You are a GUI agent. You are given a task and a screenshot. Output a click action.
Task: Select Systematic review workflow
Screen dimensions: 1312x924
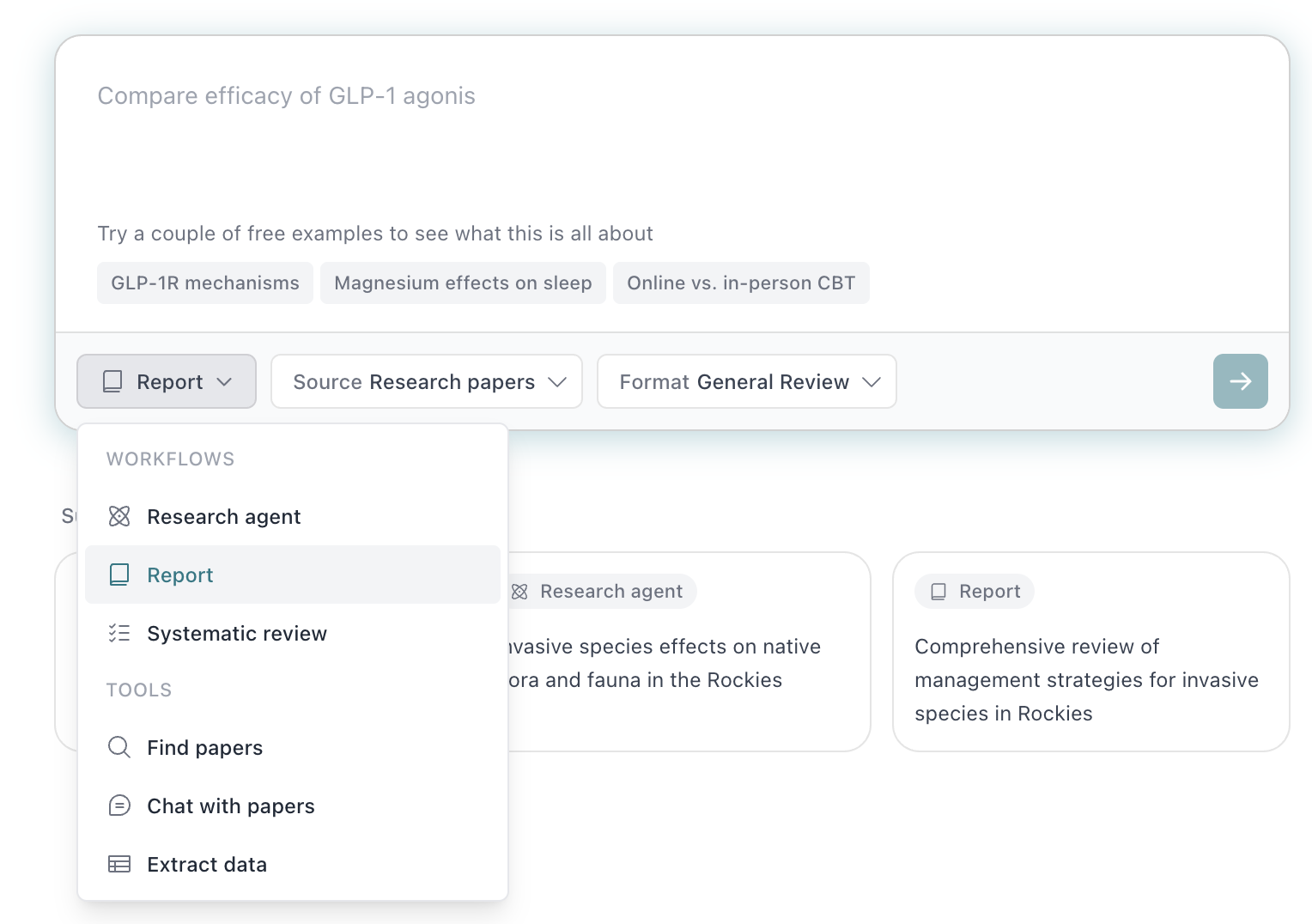[x=237, y=634]
